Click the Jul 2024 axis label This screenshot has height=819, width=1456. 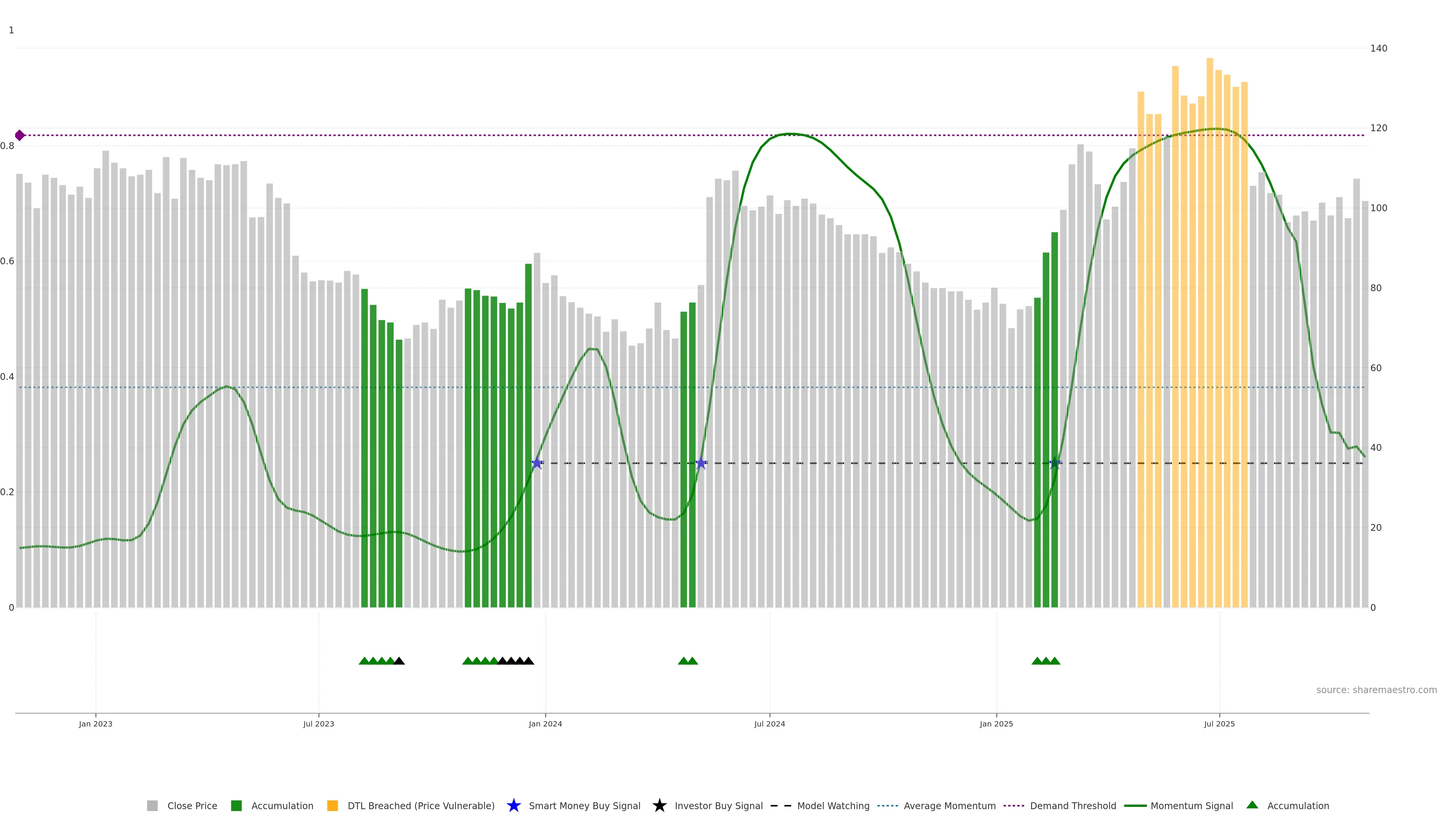point(769,724)
